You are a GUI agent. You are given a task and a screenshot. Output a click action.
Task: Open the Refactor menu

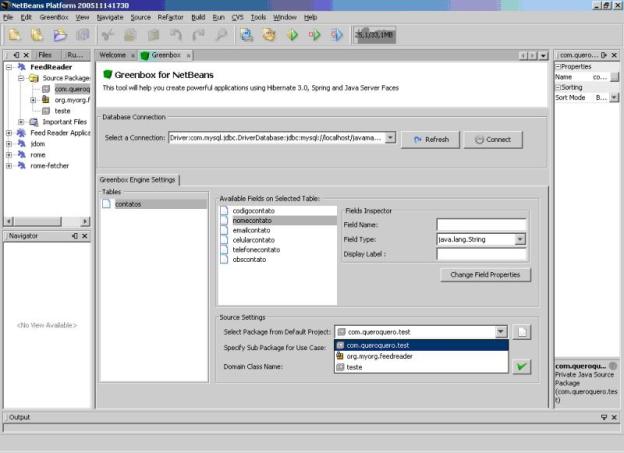pos(169,17)
